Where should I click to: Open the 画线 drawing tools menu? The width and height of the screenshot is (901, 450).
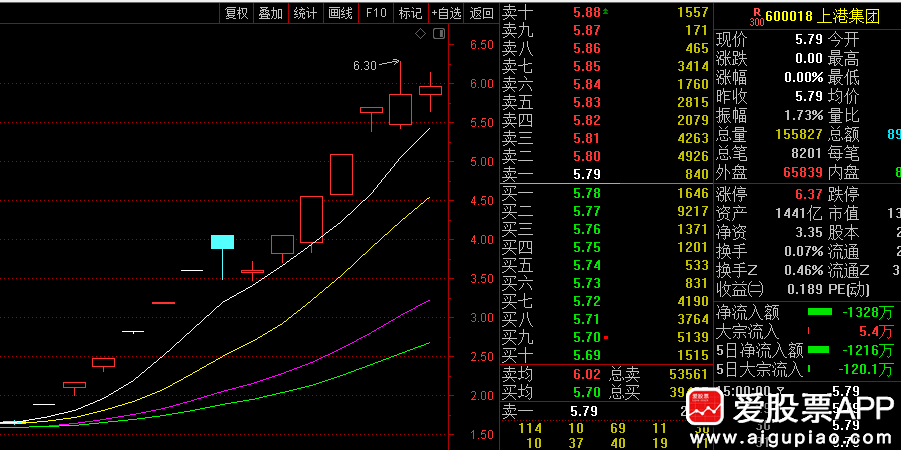(x=340, y=13)
